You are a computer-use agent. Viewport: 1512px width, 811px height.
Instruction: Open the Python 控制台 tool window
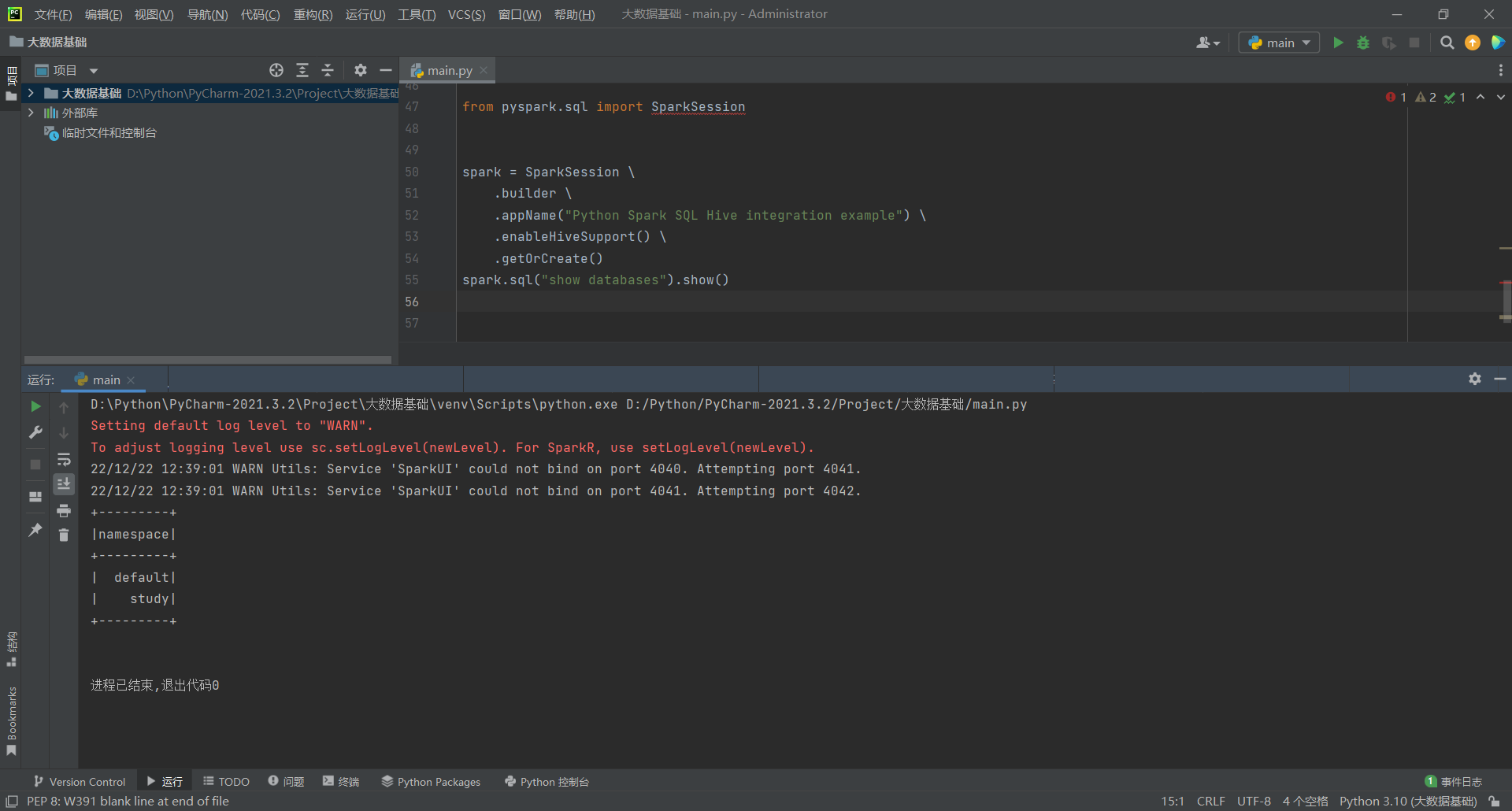tap(547, 782)
